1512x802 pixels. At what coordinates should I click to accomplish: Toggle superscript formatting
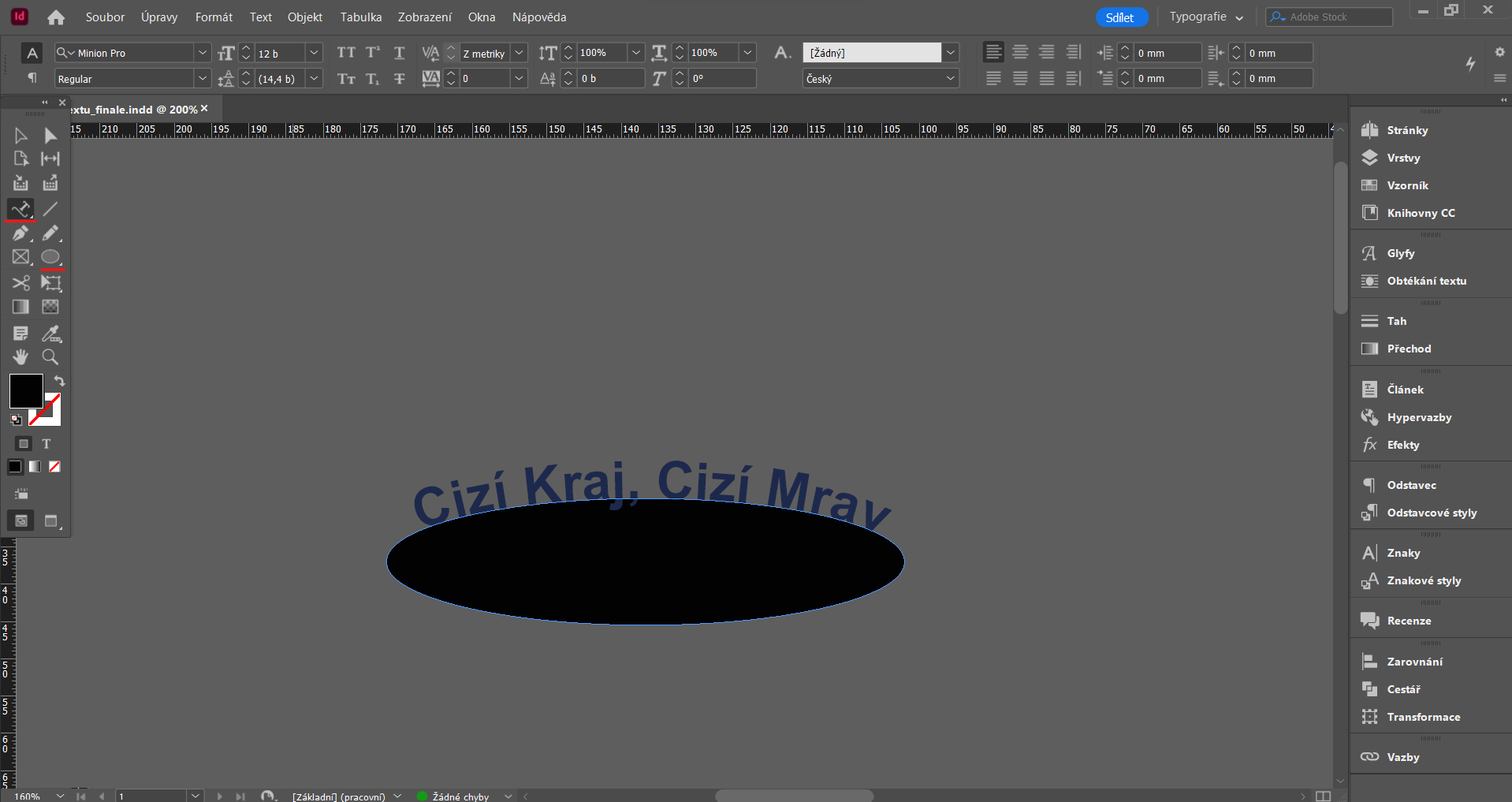[x=372, y=52]
